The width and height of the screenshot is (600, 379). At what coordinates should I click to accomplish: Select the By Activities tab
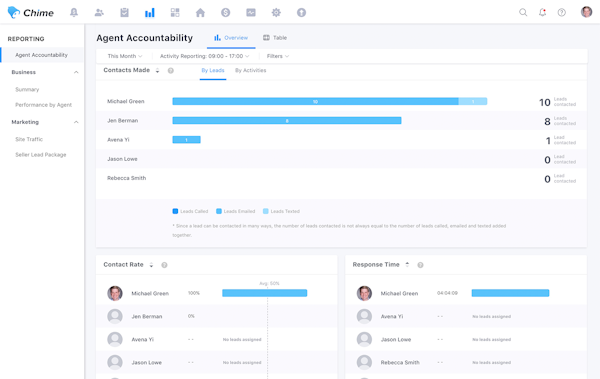click(x=250, y=70)
